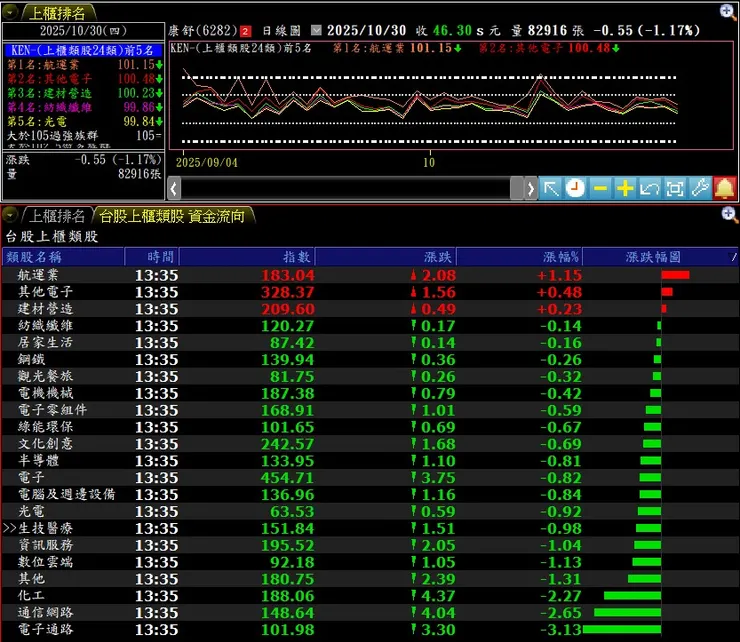This screenshot has width=740, height=642.
Task: Click chart legend 第1名:航運業 101.15
Action: 397,48
